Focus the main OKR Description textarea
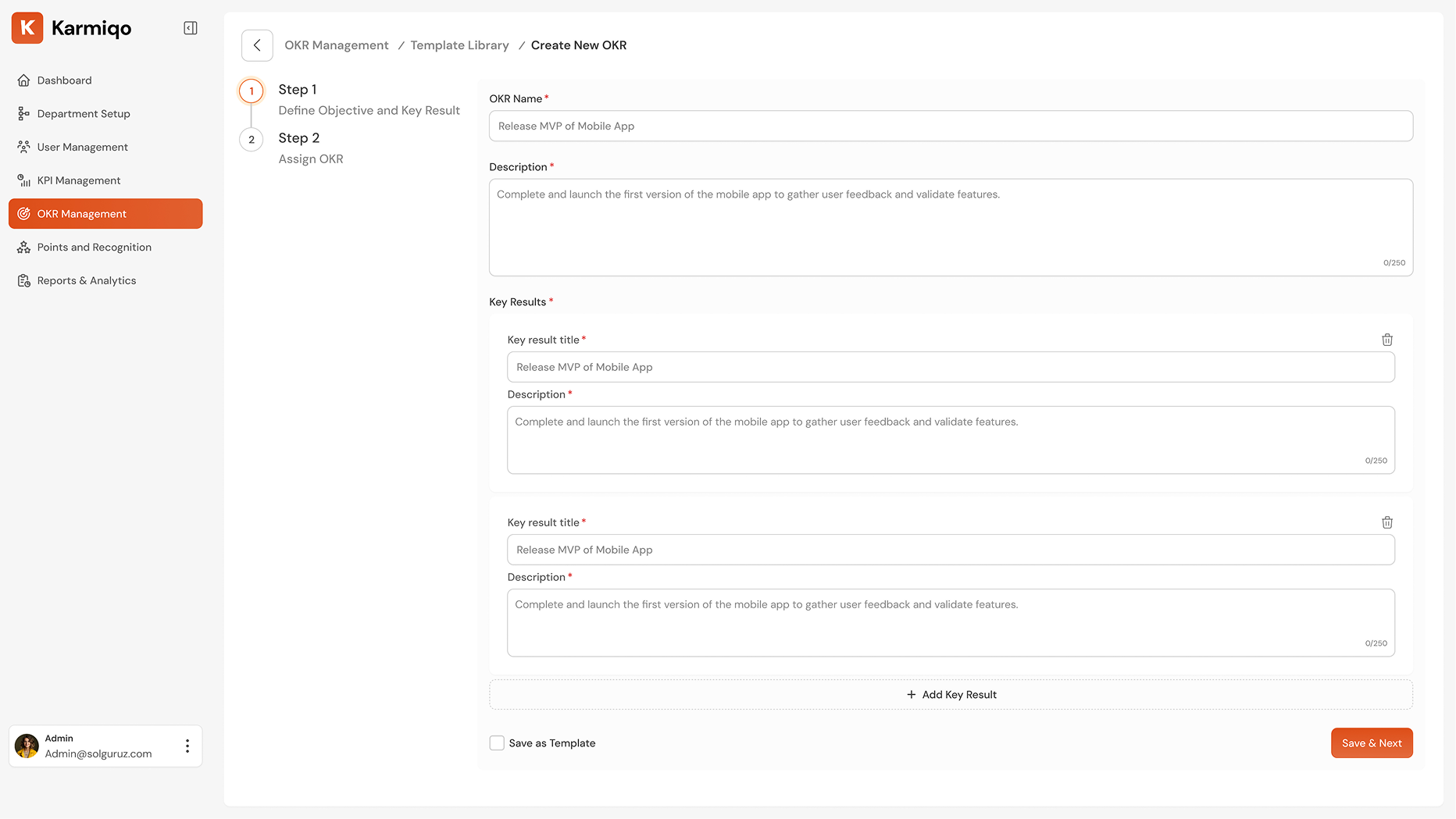The height and width of the screenshot is (819, 1456). (951, 227)
